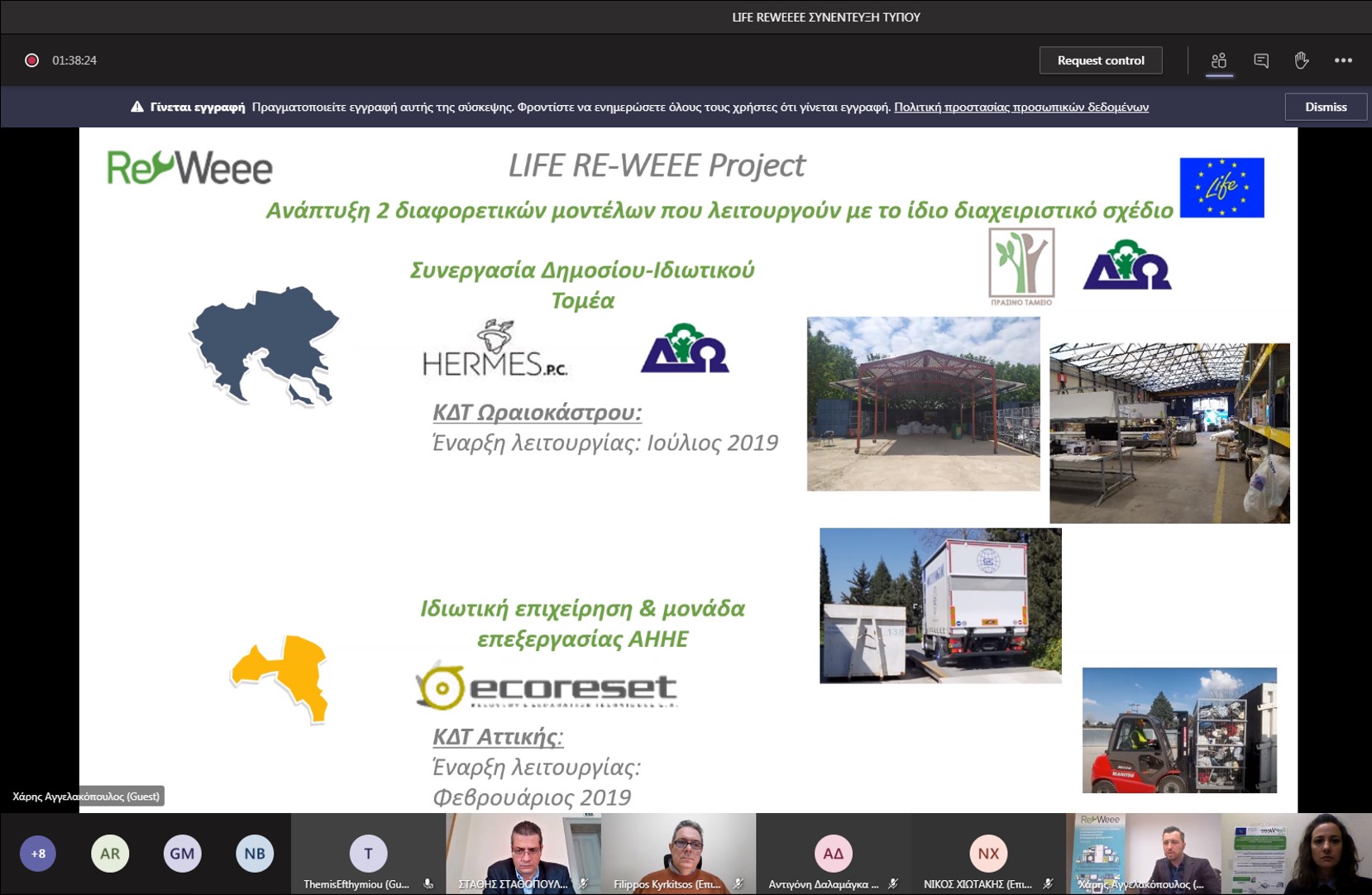1372x895 pixels.
Task: Click Γίνεται εγγραφή bold banner text
Action: coord(198,107)
